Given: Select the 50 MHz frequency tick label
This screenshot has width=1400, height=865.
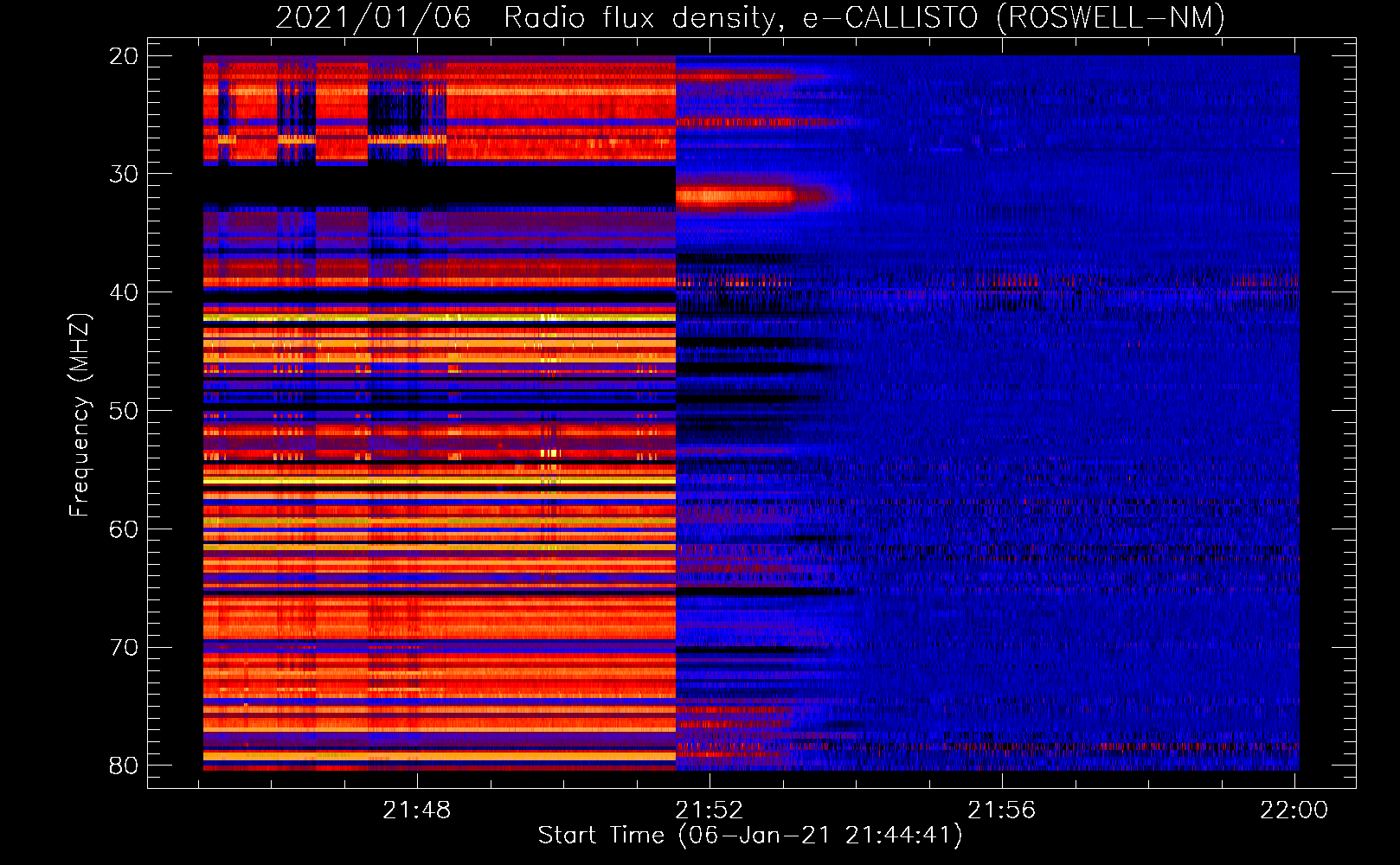Looking at the screenshot, I should coord(124,411).
